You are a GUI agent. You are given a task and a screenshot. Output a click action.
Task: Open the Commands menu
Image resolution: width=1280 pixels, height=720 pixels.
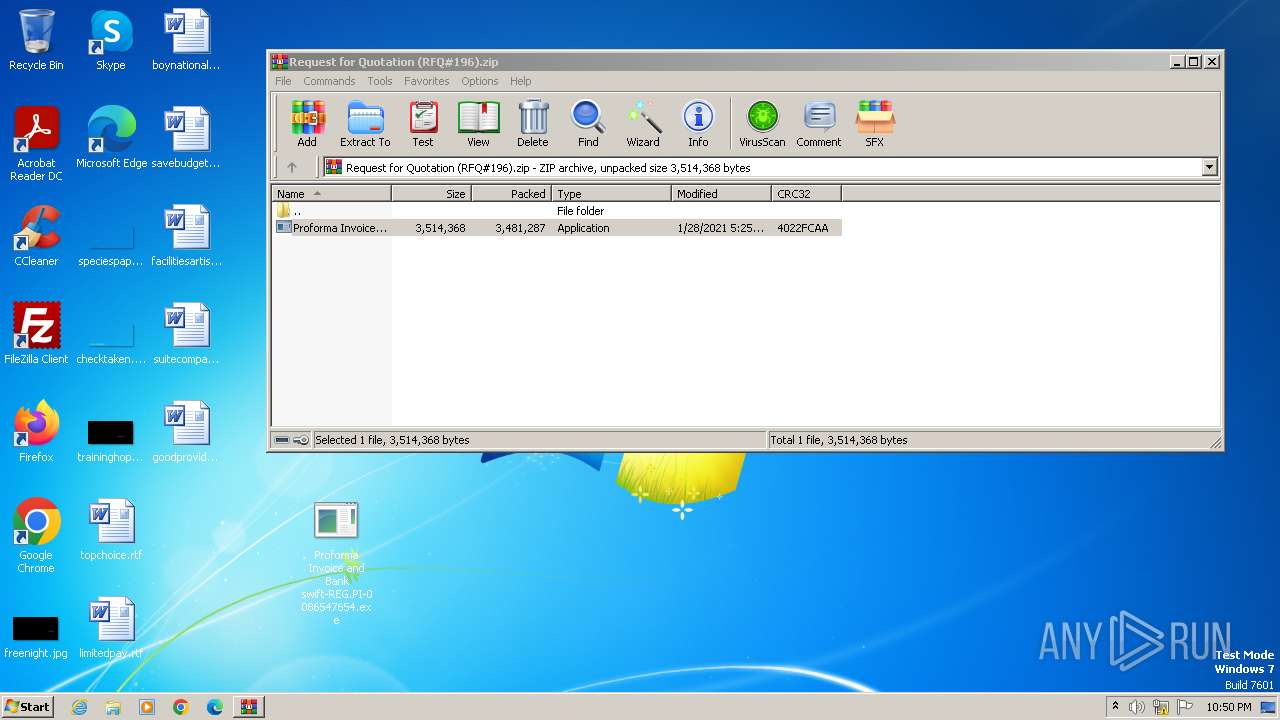tap(329, 81)
